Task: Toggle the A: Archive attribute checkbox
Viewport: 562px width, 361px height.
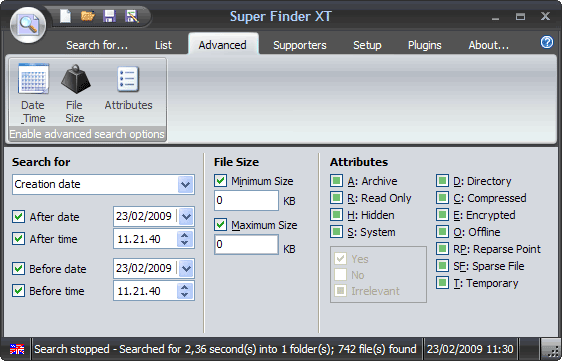Action: [x=336, y=181]
